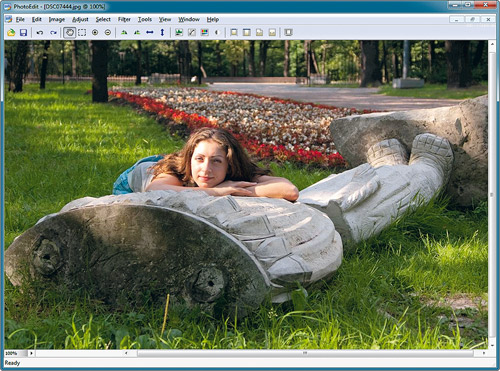Rotate the image right with the second green triangle icon
Image resolution: width=500 pixels, height=371 pixels.
pos(137,32)
